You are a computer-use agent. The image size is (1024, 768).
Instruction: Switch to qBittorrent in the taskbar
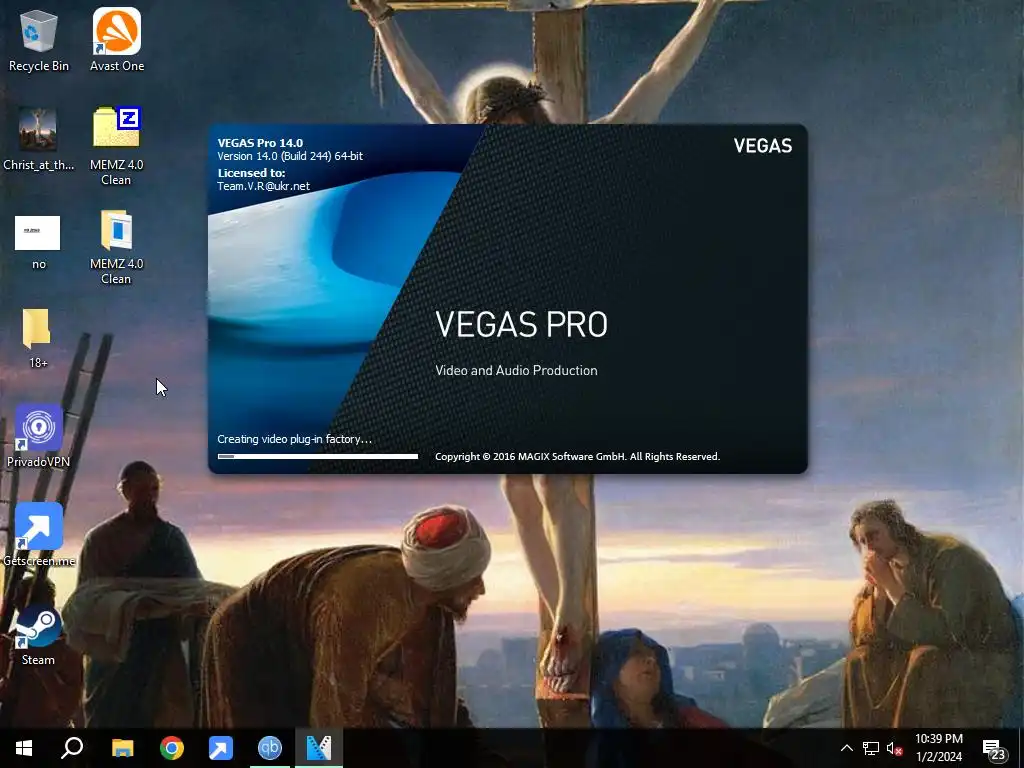[270, 748]
